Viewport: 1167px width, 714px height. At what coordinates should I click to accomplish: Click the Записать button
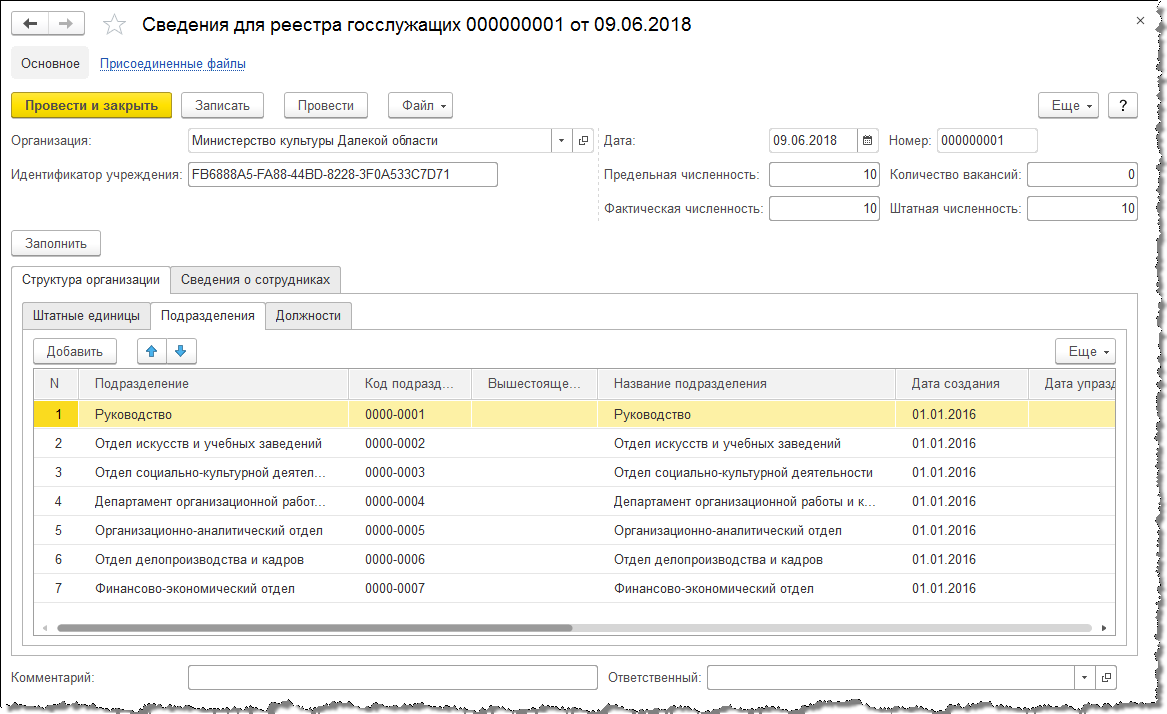pos(223,106)
